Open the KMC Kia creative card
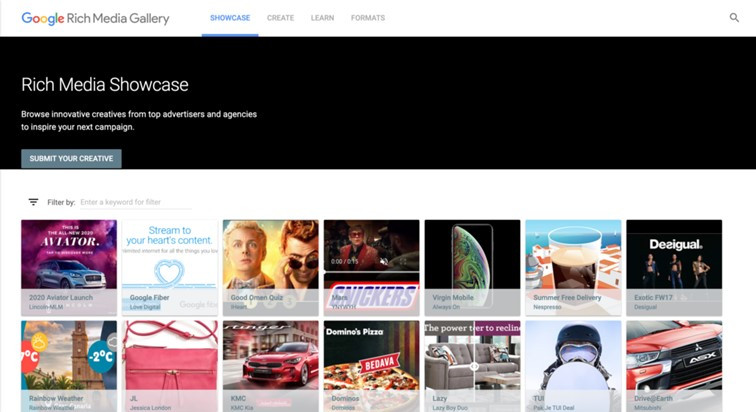 point(270,366)
